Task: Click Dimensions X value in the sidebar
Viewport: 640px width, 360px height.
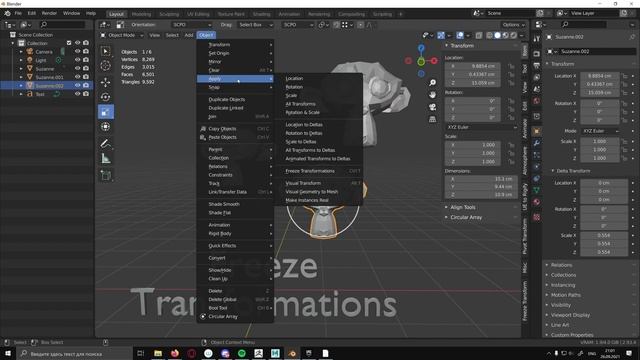Action: (x=481, y=179)
